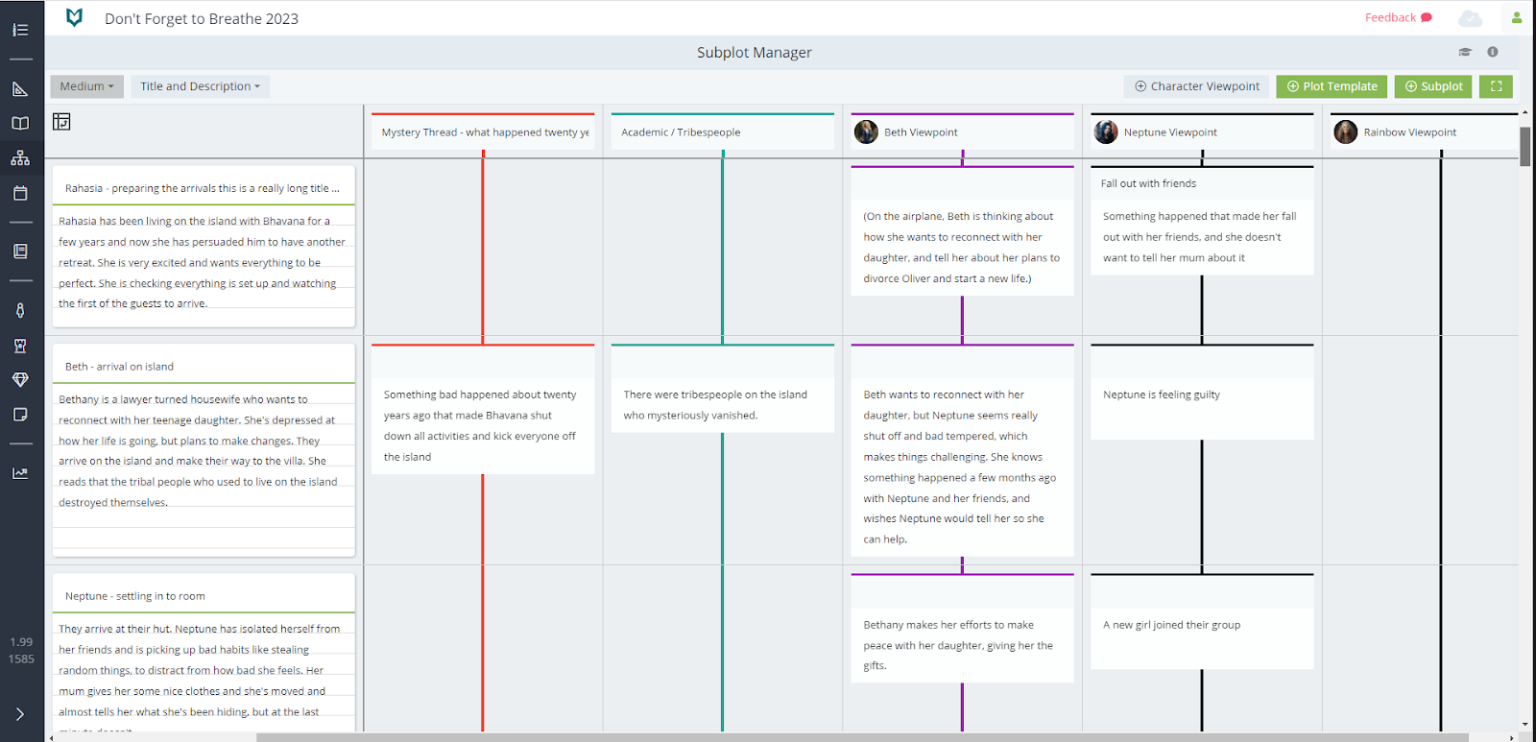1536x742 pixels.
Task: Click the graduation cap tutorial icon
Action: (1466, 52)
